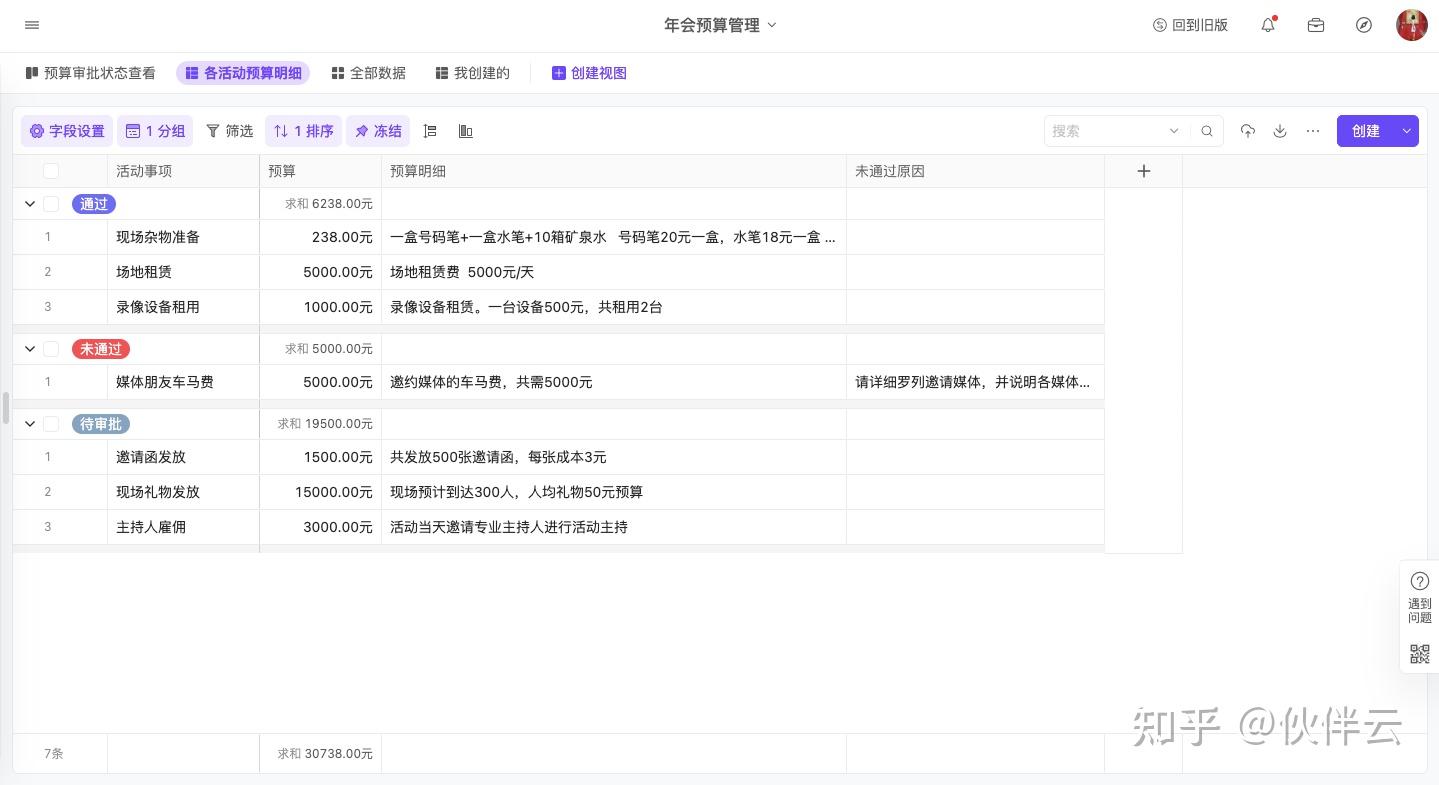
Task: Collapse the 未通过 group
Action: (30, 349)
